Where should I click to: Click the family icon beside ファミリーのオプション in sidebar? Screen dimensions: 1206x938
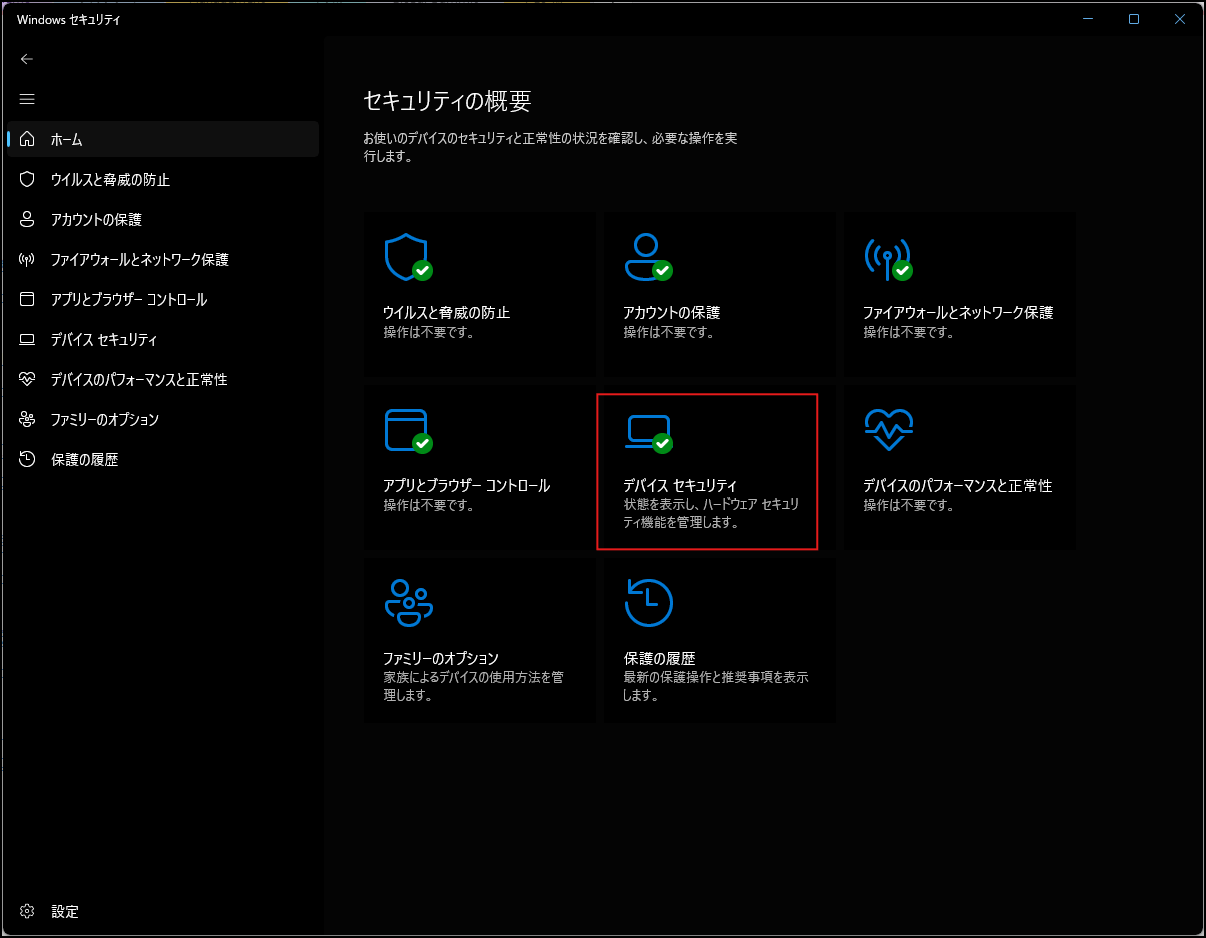[x=27, y=419]
